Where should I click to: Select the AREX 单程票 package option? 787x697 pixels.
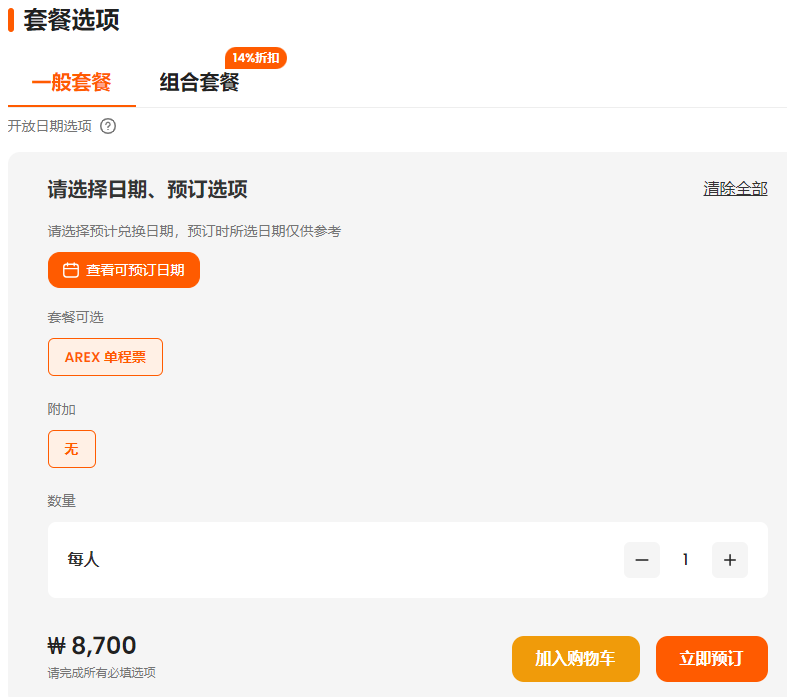click(105, 357)
